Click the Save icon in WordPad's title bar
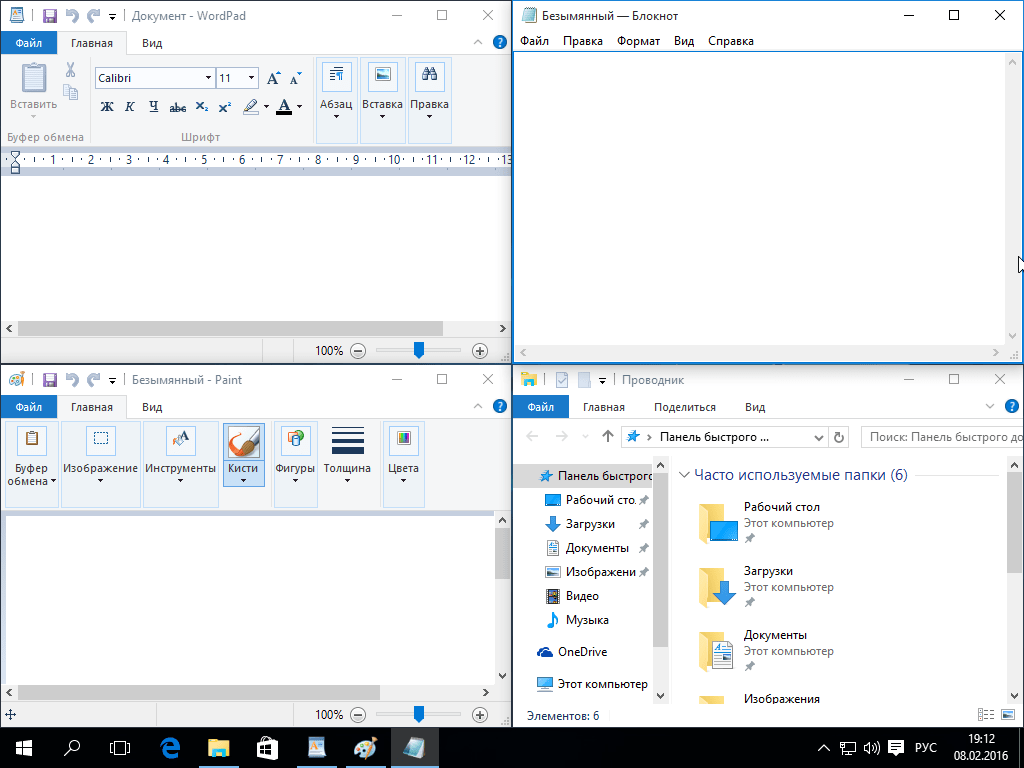The width and height of the screenshot is (1024, 768). click(49, 16)
